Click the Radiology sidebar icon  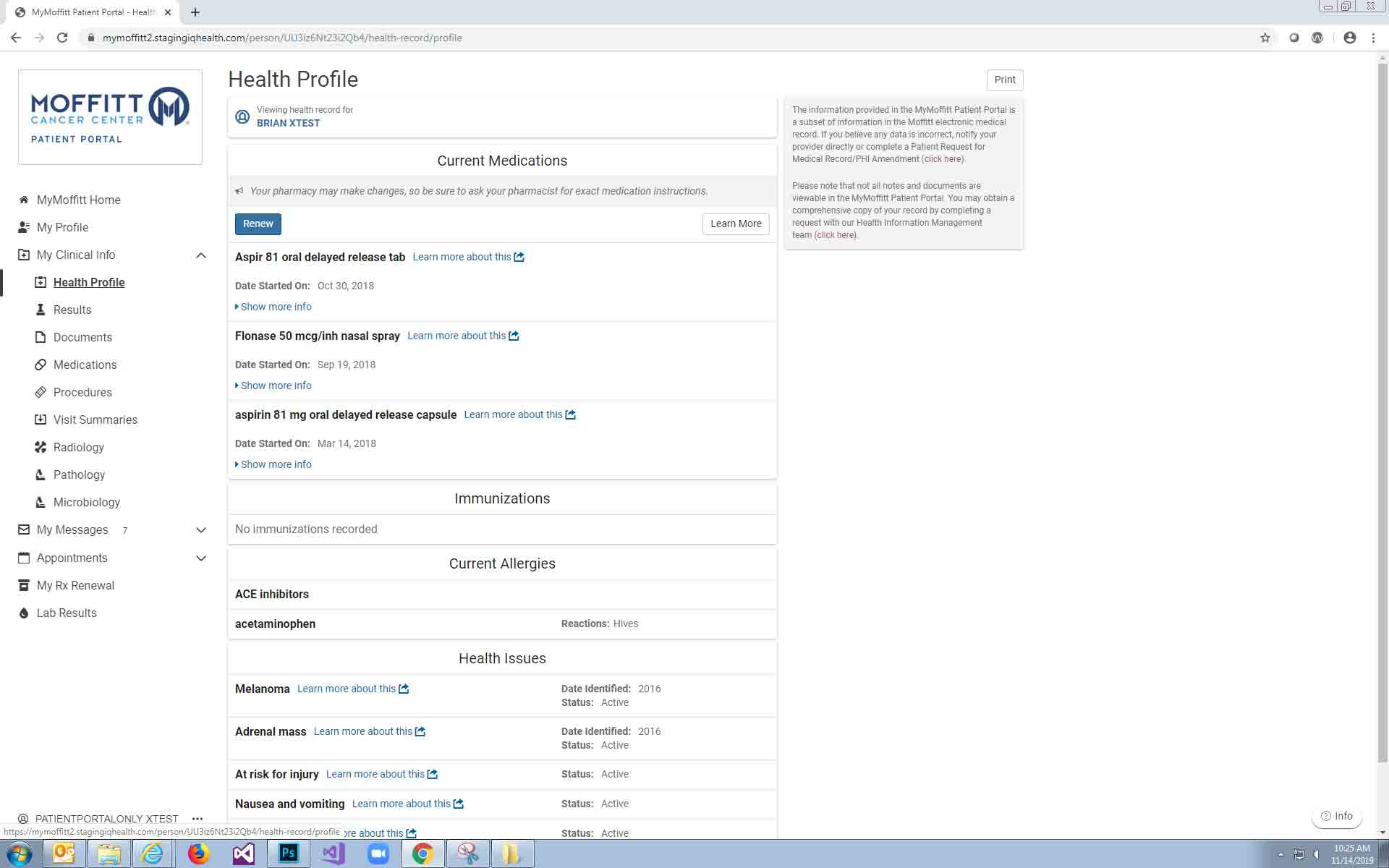[41, 447]
